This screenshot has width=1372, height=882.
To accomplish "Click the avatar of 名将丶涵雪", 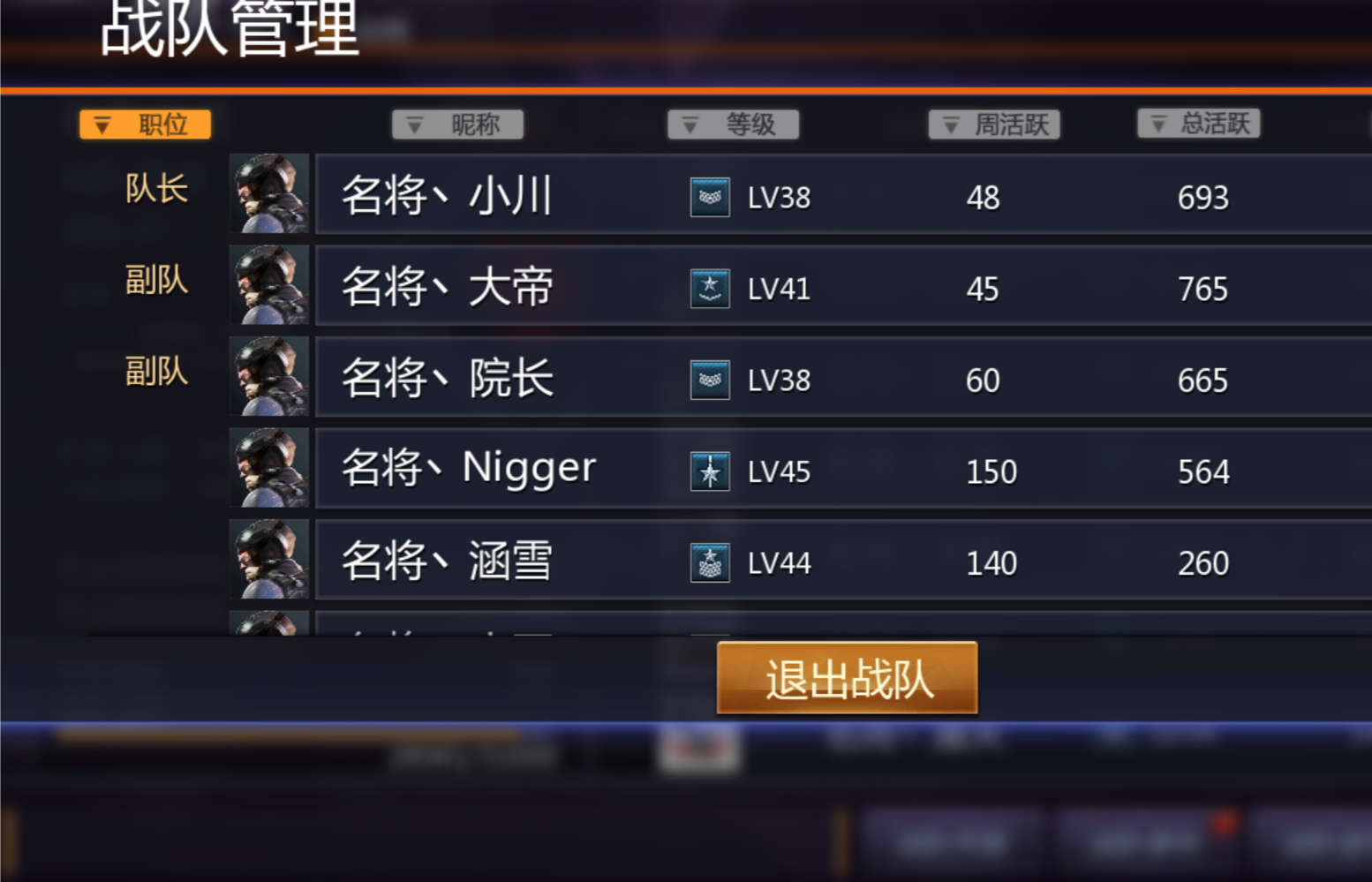I will pyautogui.click(x=270, y=559).
